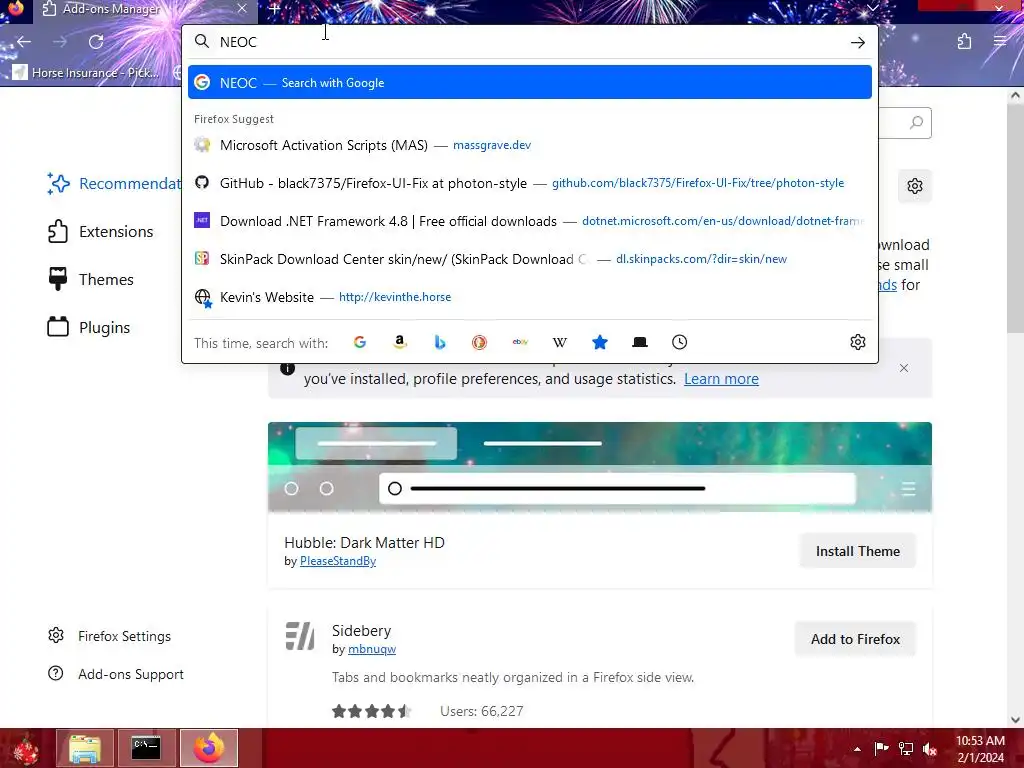Image resolution: width=1024 pixels, height=768 pixels.
Task: Close the Add-ons Manager tab
Action: pos(242,8)
